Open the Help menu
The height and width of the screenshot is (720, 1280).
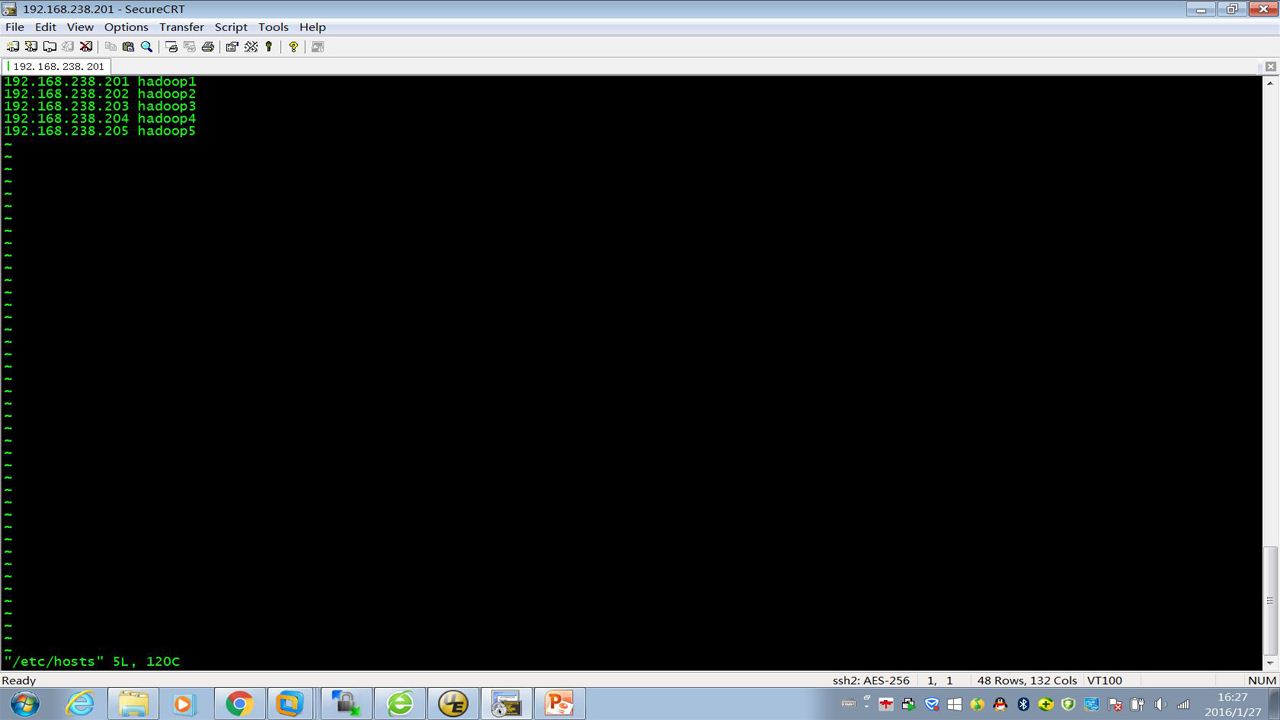[312, 27]
